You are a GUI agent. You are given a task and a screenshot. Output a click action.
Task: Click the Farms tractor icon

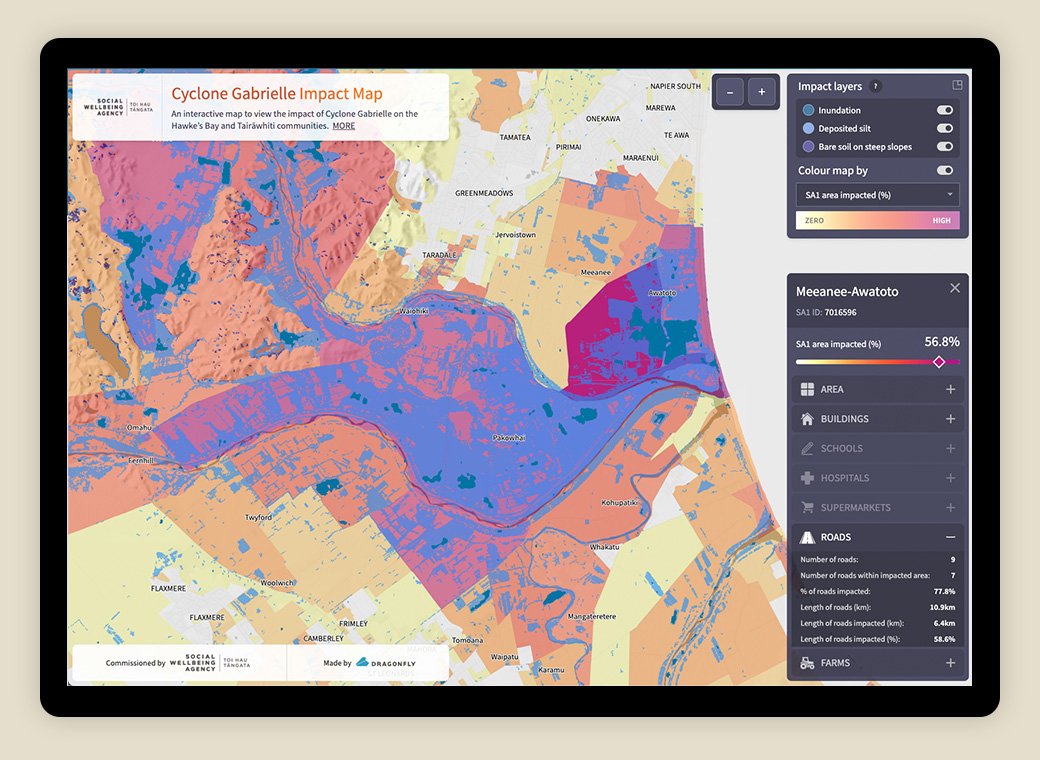807,663
